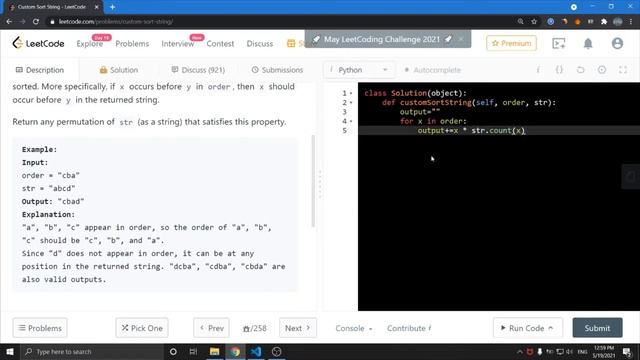Open a new browser tab
This screenshot has width=640, height=360.
pyautogui.click(x=112, y=7)
